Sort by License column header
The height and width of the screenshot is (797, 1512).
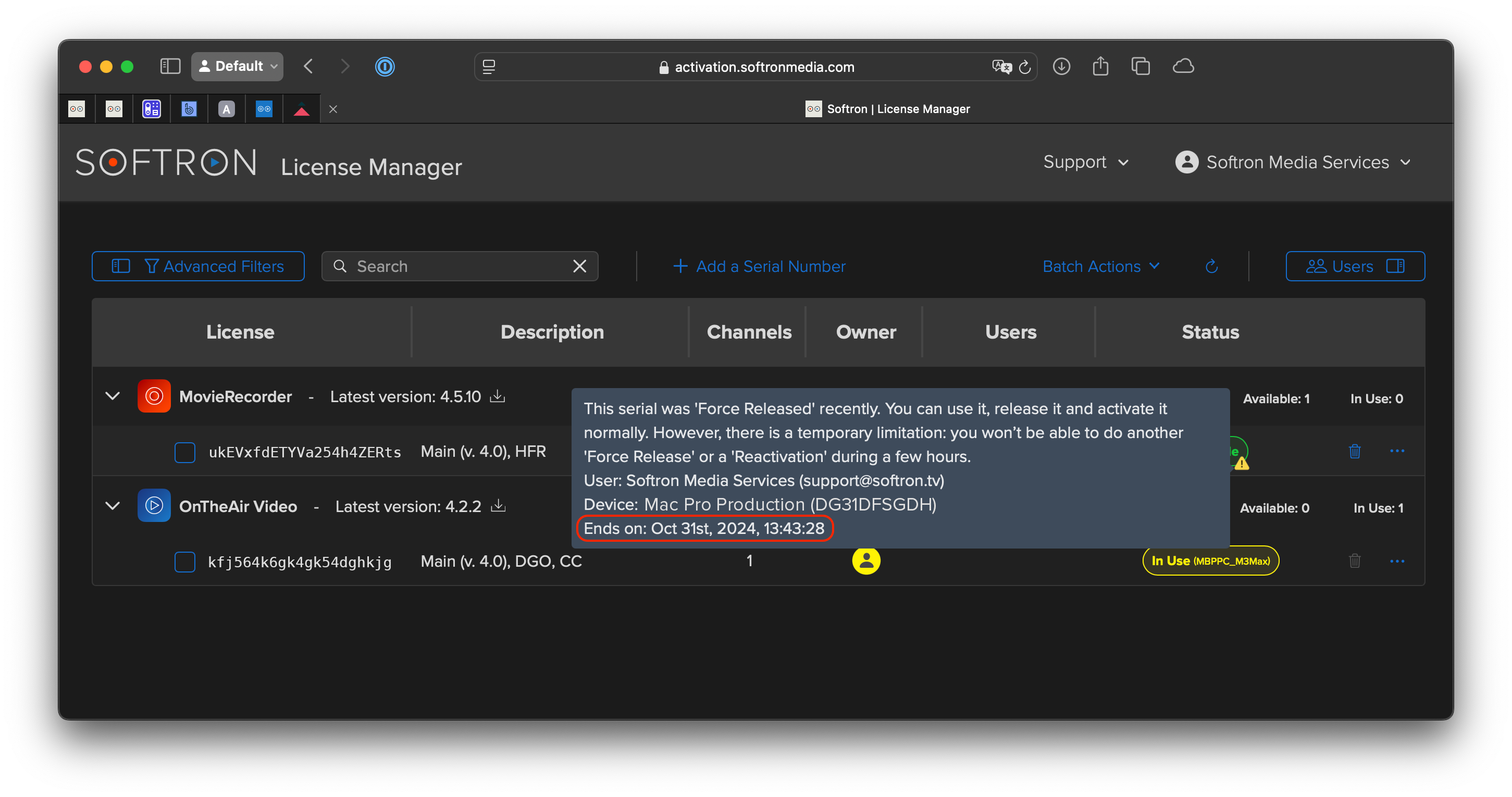[x=240, y=332]
